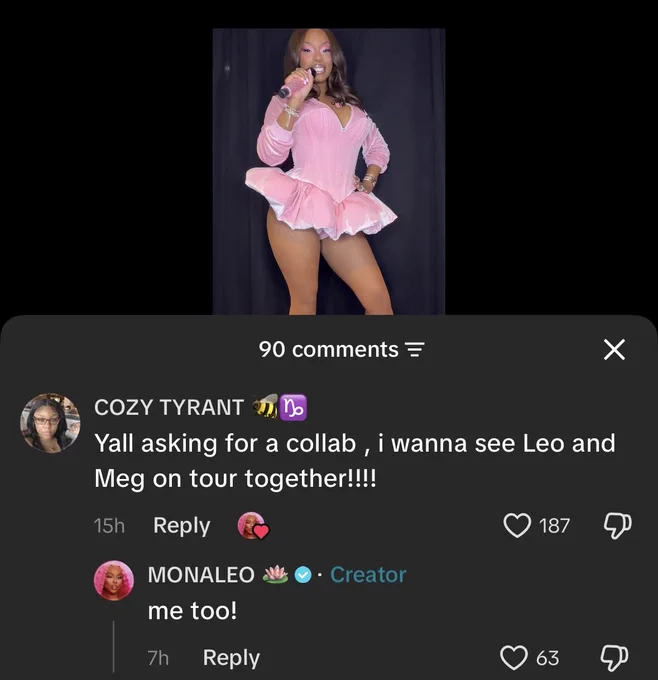
Task: Open COZY TYRANT's profile picture
Action: 50,423
